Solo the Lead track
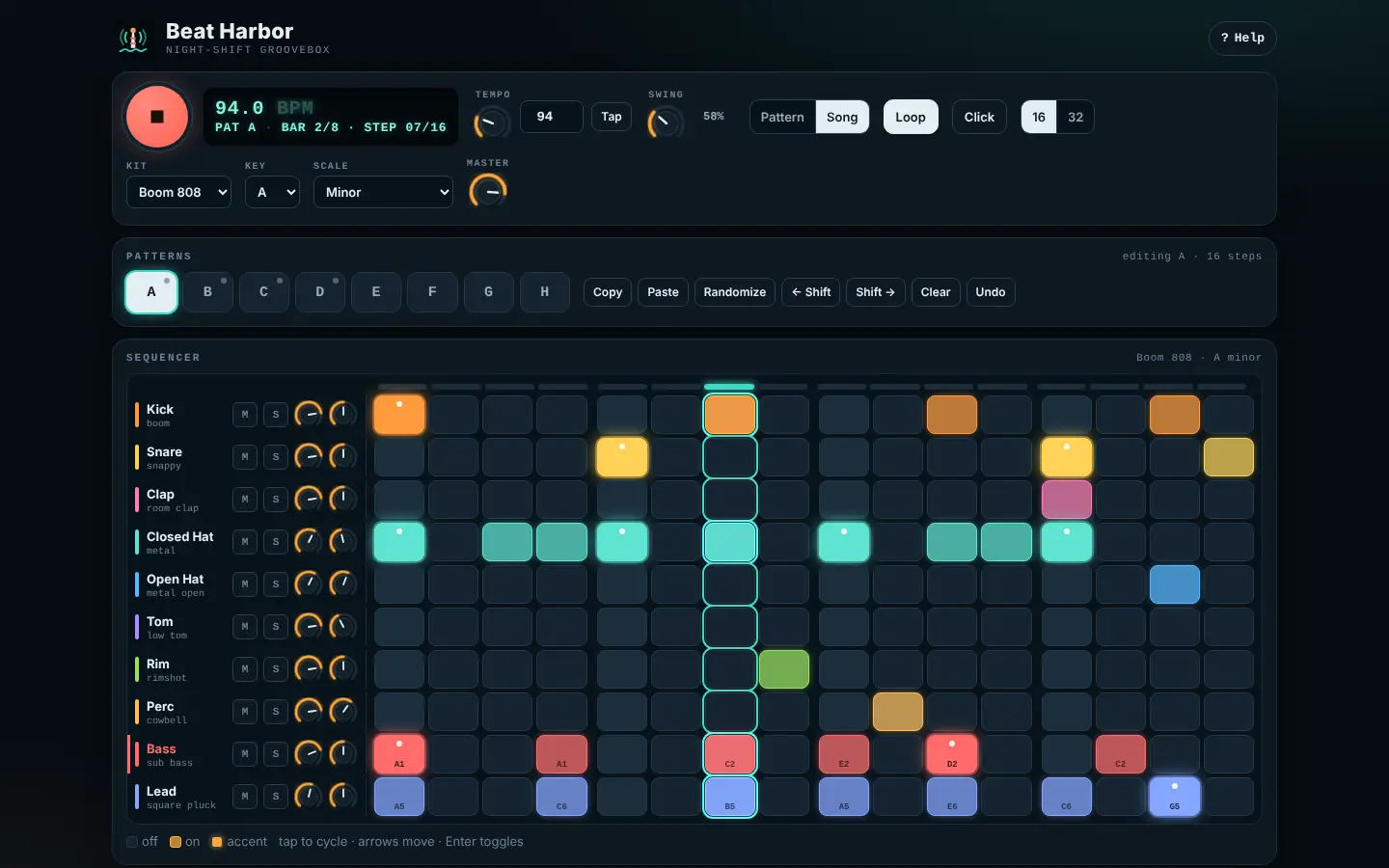This screenshot has height=868, width=1389. (x=276, y=797)
